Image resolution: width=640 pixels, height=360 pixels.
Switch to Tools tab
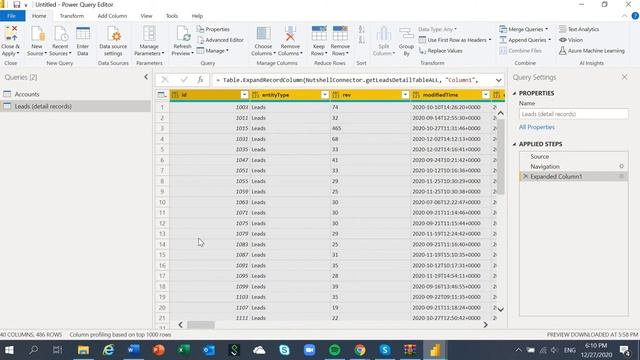click(x=172, y=16)
